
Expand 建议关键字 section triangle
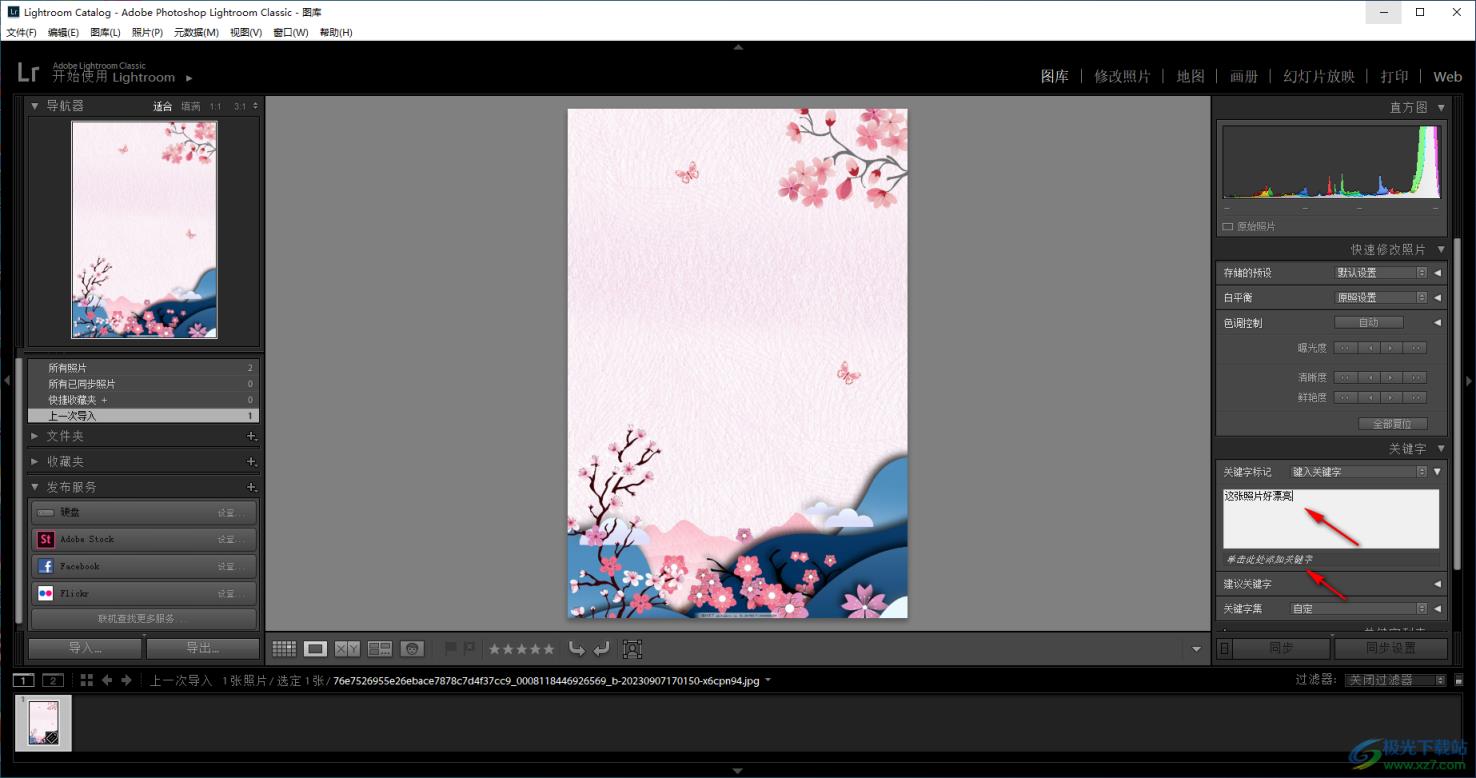pyautogui.click(x=1438, y=584)
